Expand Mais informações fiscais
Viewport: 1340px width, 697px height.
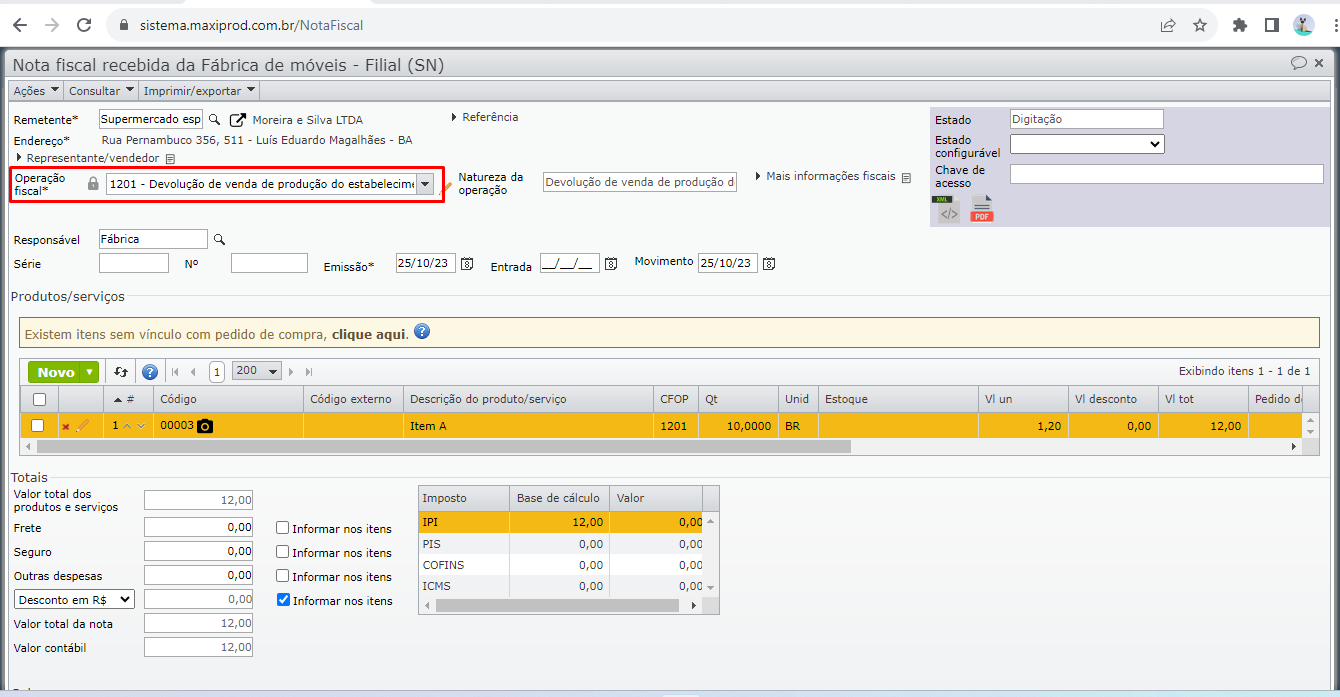click(826, 176)
